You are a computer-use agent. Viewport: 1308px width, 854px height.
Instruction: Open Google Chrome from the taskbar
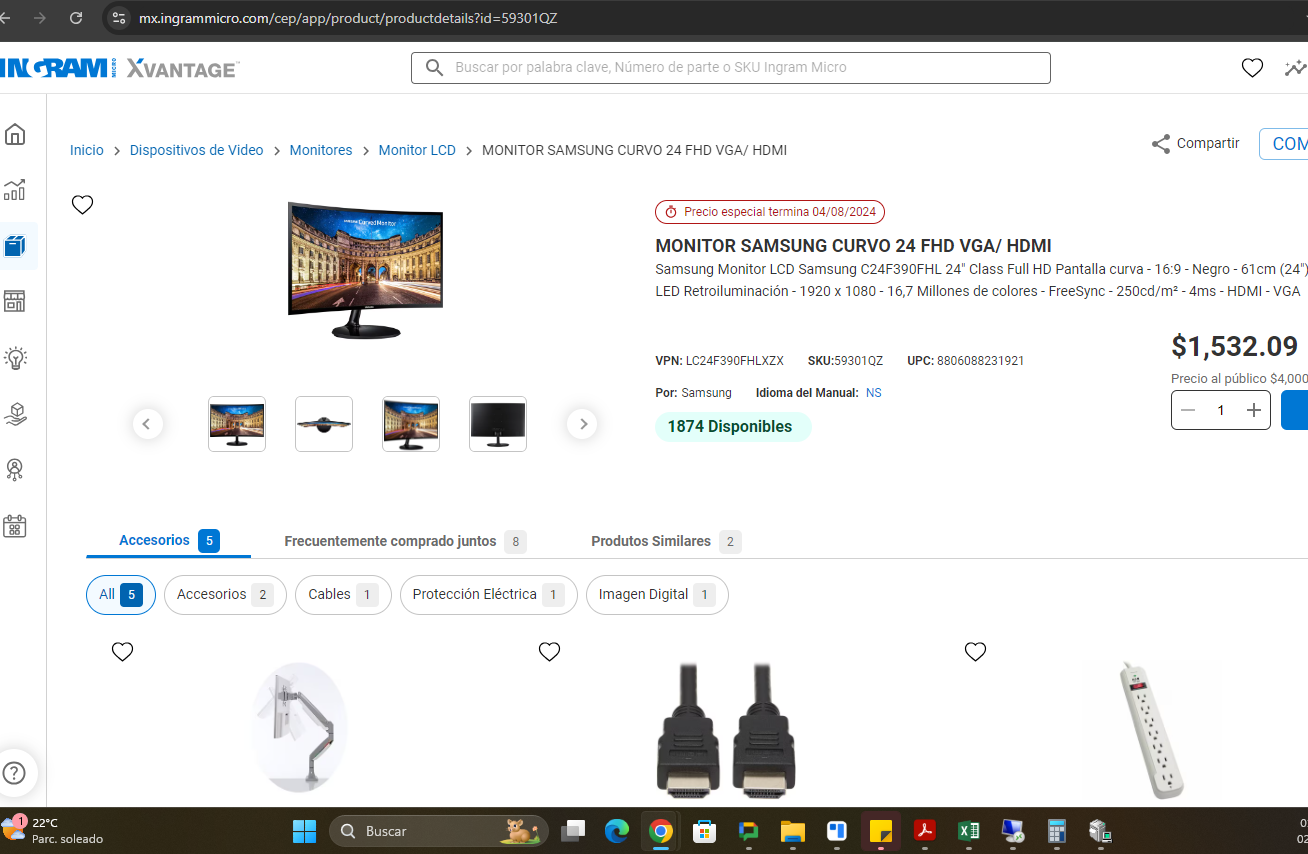(x=660, y=831)
